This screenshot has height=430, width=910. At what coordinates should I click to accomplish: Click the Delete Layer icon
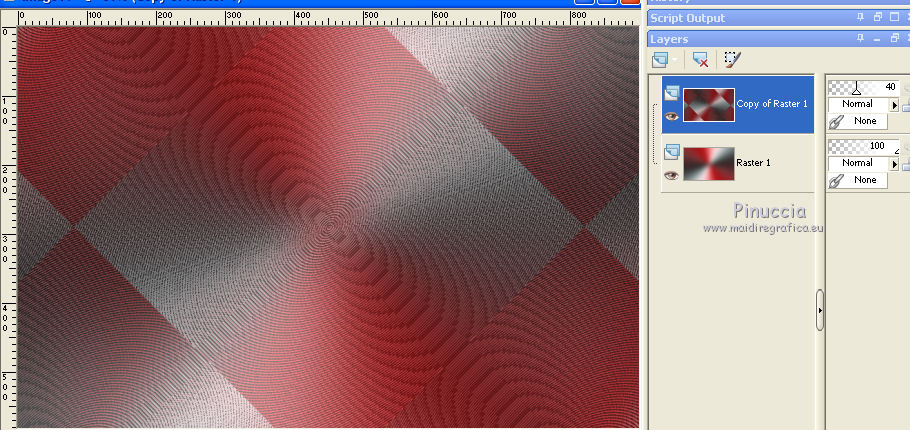tap(700, 59)
